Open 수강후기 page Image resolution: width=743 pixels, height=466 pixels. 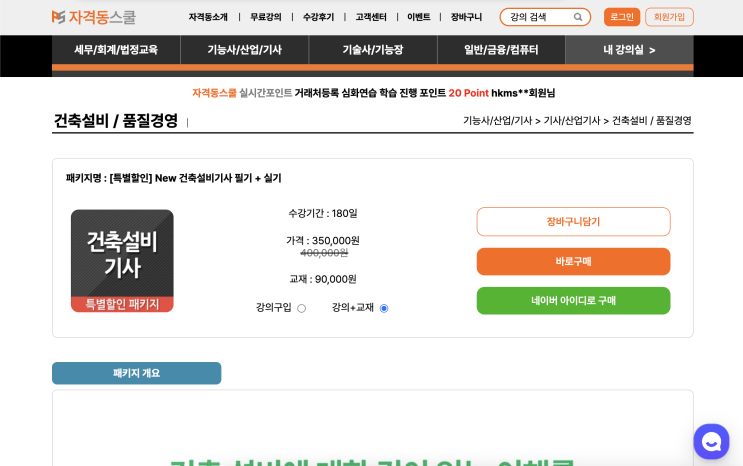click(318, 17)
